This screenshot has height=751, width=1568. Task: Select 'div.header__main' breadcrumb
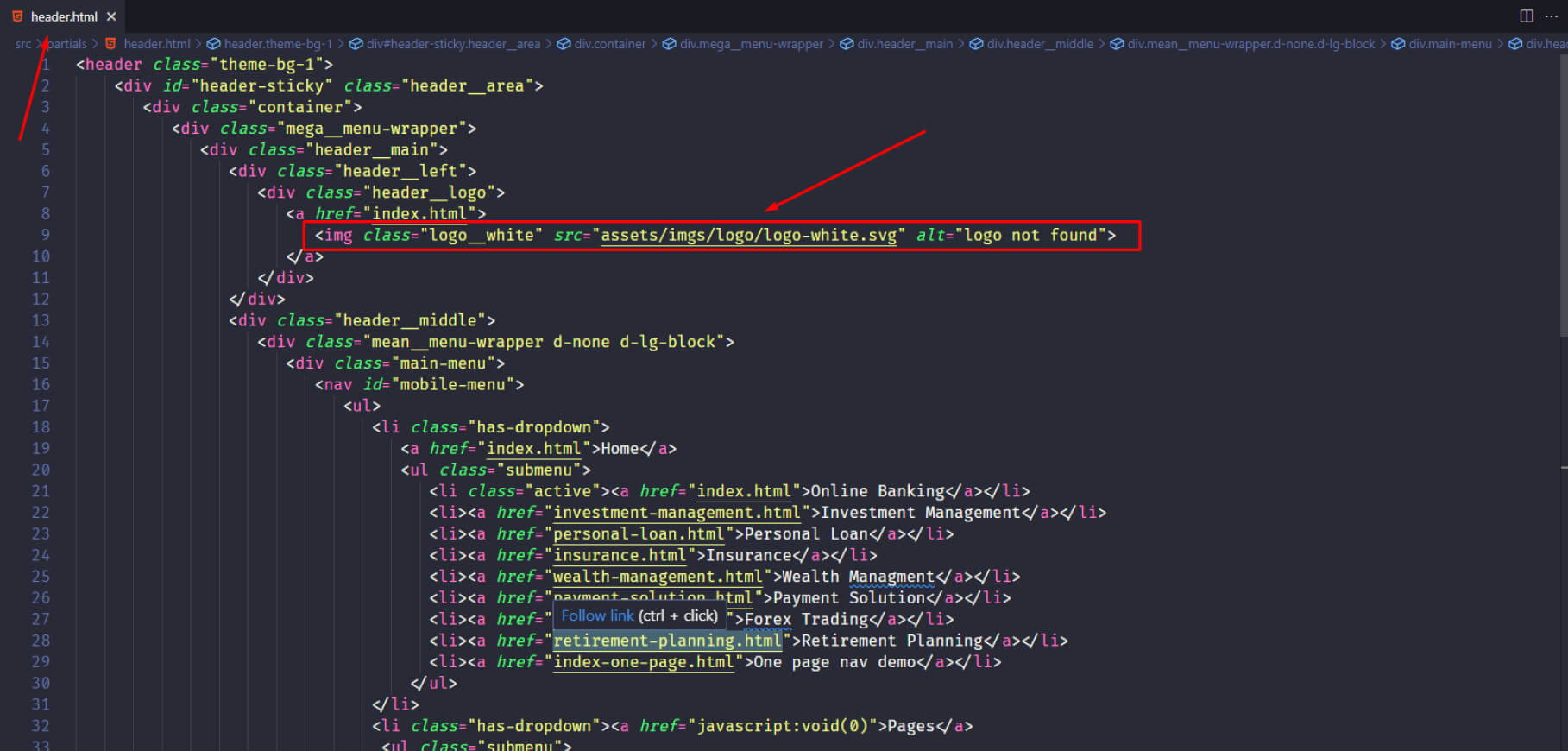(x=905, y=44)
